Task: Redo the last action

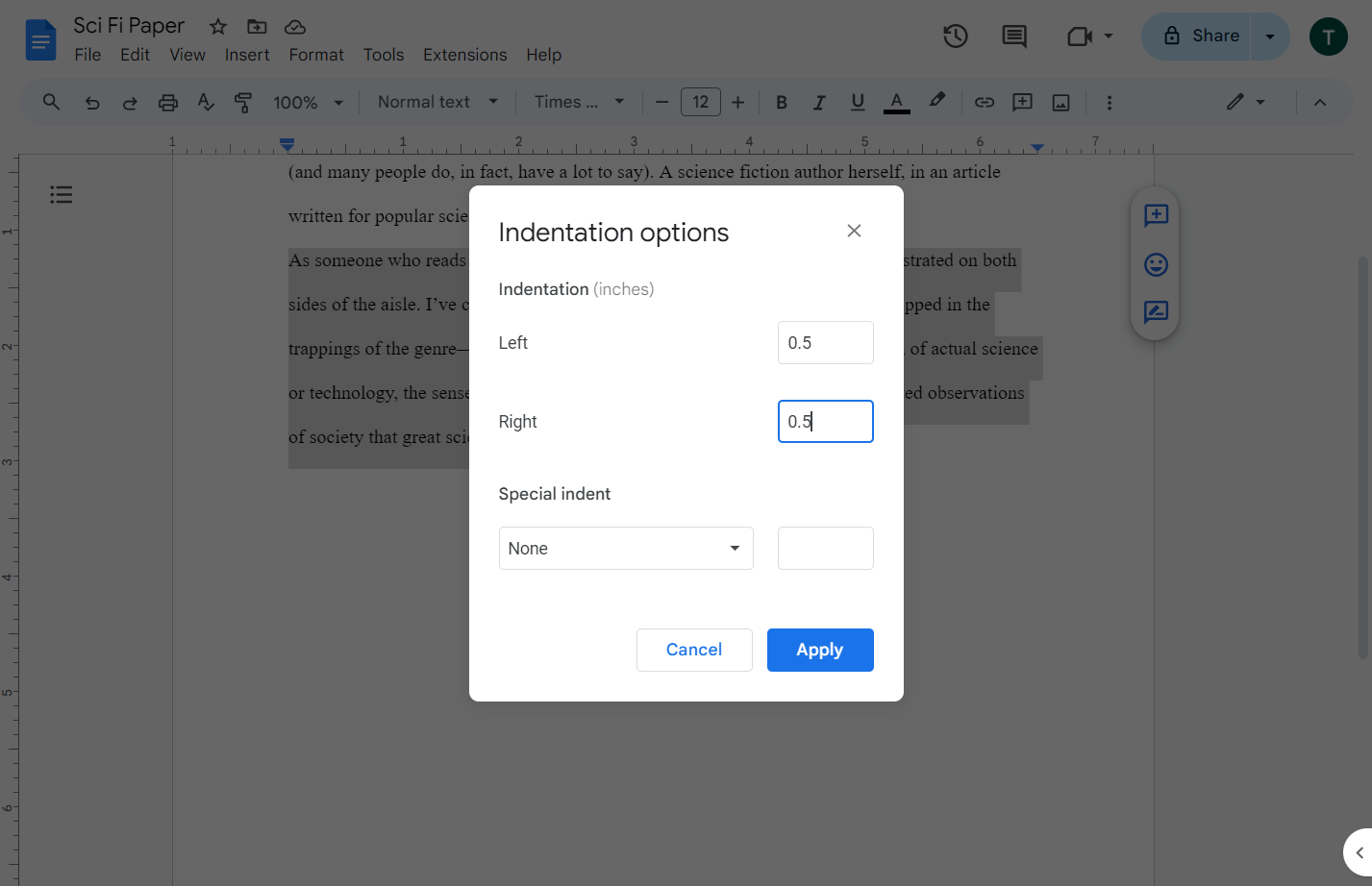Action: (x=130, y=102)
